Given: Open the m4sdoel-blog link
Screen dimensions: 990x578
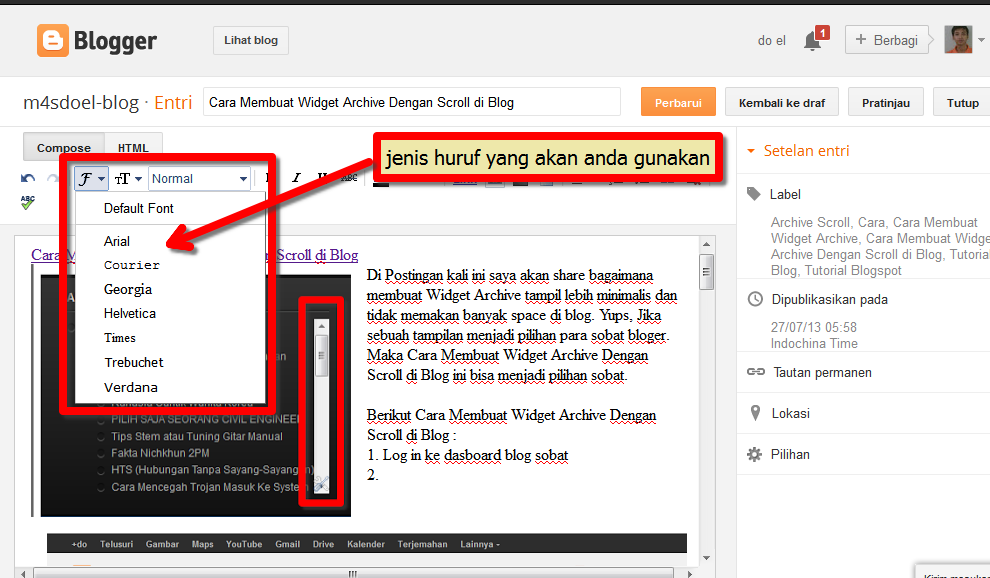Looking at the screenshot, I should 81,102.
